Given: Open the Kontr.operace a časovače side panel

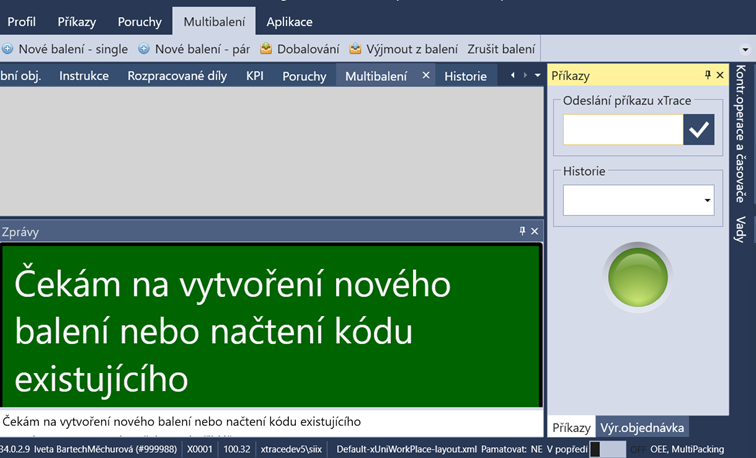Looking at the screenshot, I should pyautogui.click(x=741, y=133).
